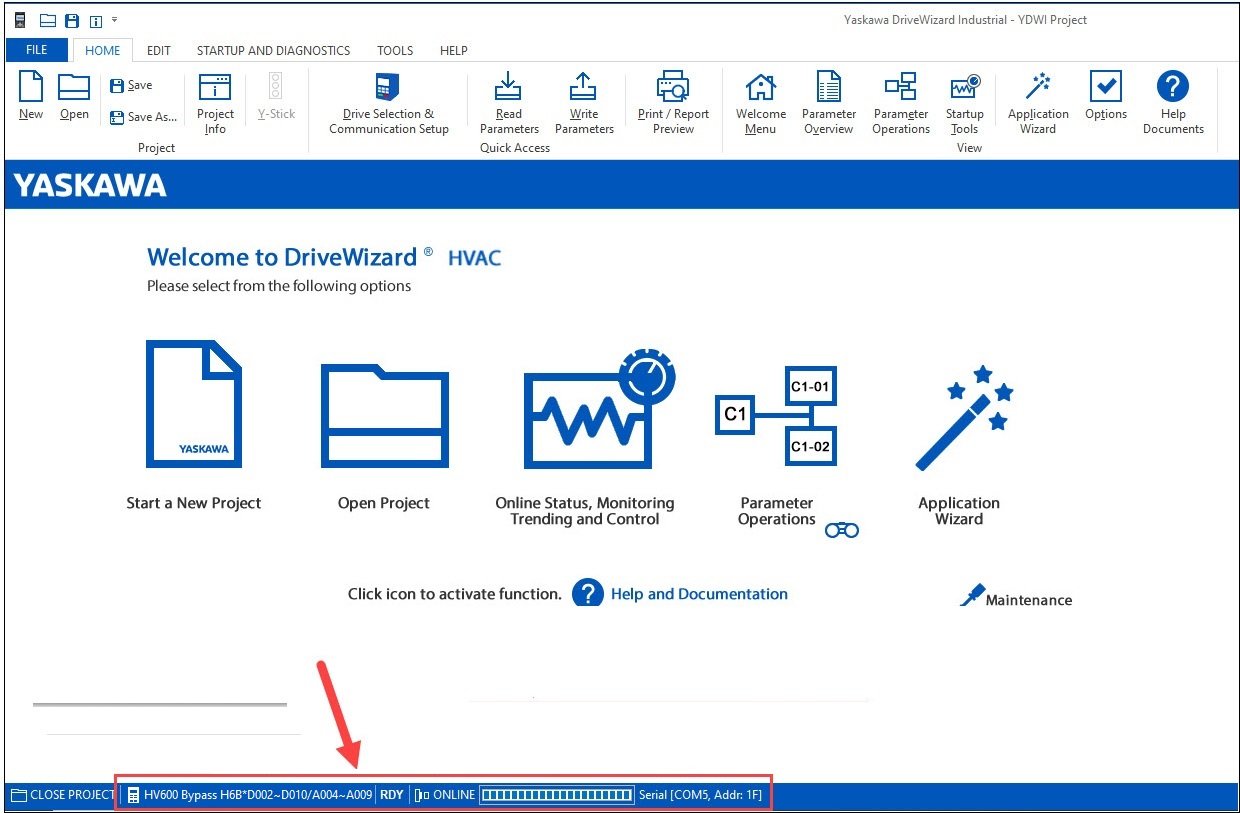Click the large Parameter Operations C1 icon

point(776,416)
